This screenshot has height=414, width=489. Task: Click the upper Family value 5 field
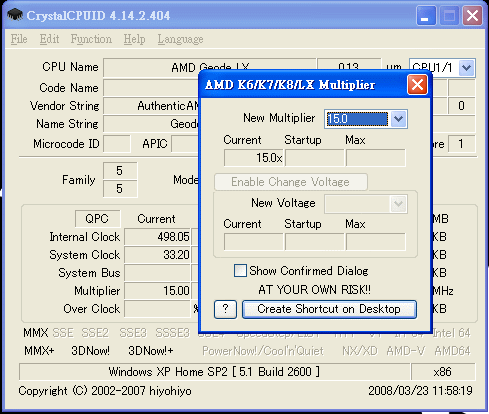coord(120,171)
